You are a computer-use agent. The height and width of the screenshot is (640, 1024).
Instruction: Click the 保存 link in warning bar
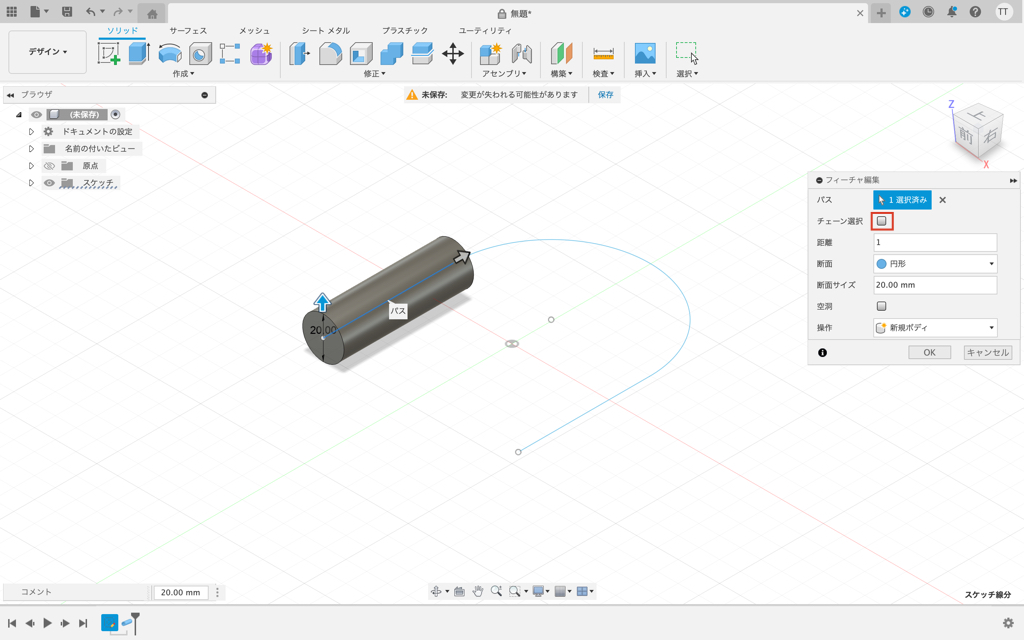[605, 95]
